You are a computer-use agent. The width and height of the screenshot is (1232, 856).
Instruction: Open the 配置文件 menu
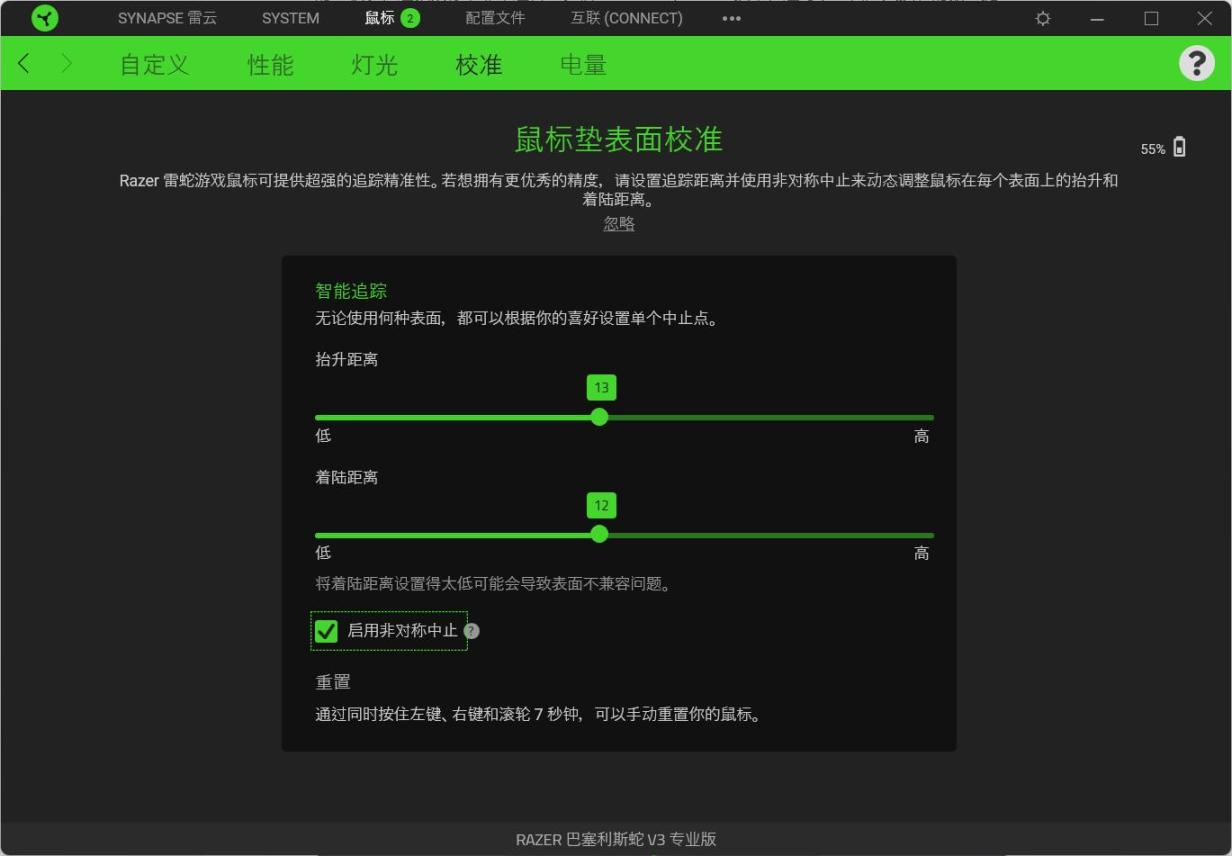coord(497,17)
